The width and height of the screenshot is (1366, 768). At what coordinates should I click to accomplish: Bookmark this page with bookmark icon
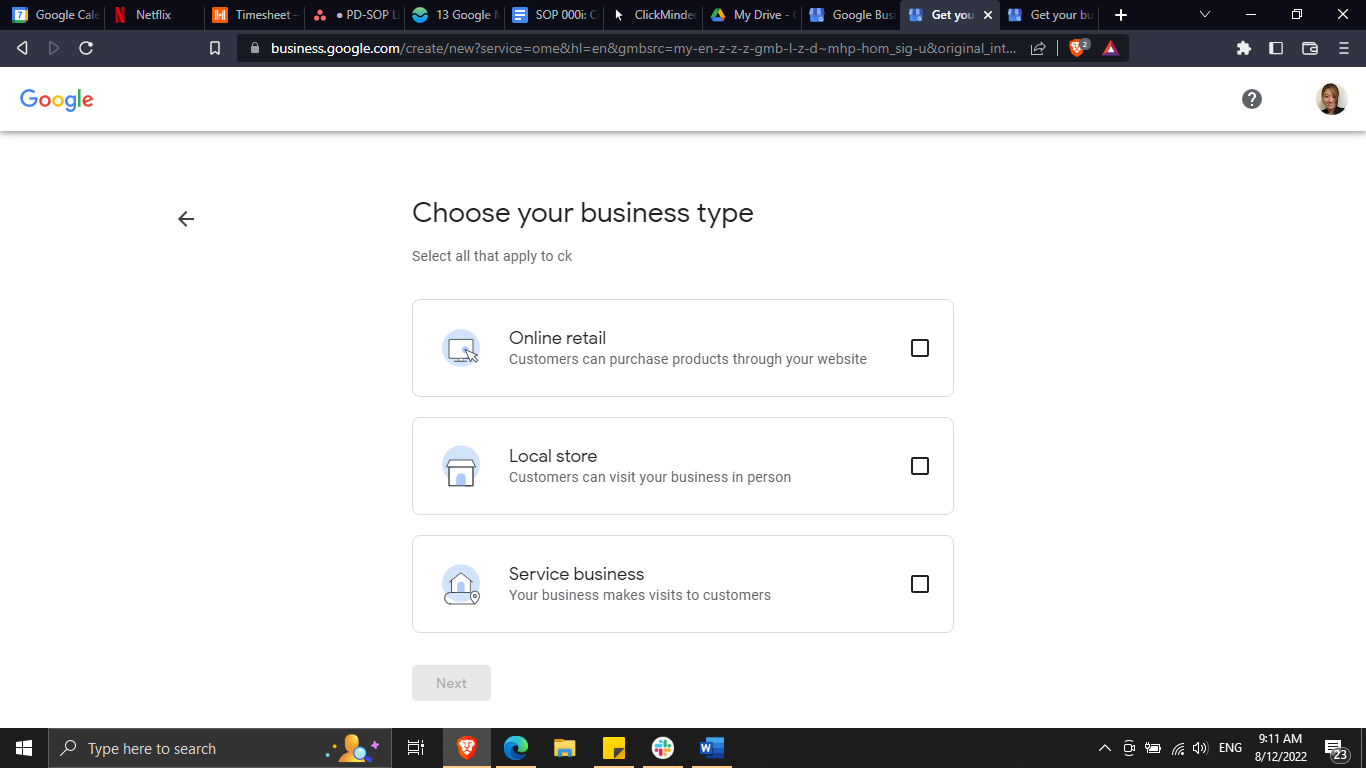coord(215,48)
